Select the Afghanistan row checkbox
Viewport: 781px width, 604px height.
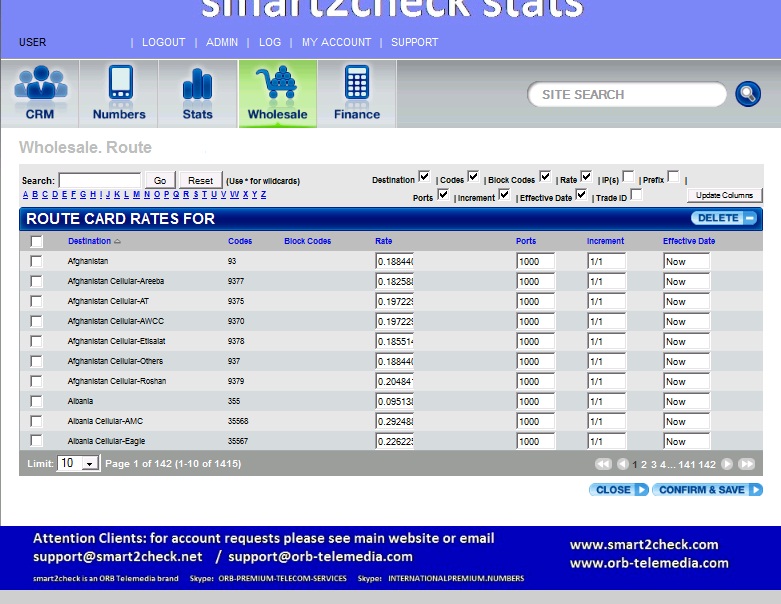[36, 261]
